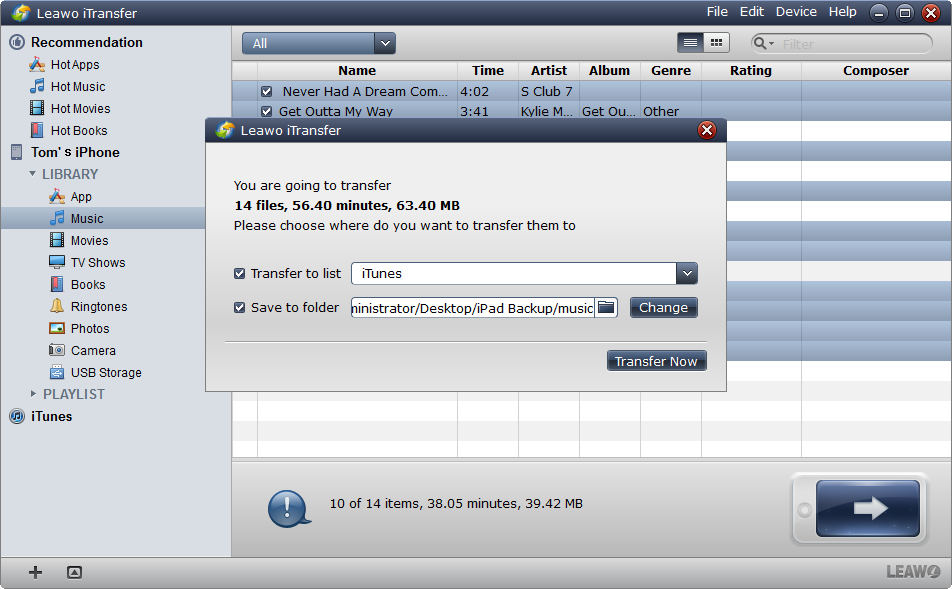This screenshot has height=589, width=952.
Task: Open the Movies library icon
Action: coord(57,240)
